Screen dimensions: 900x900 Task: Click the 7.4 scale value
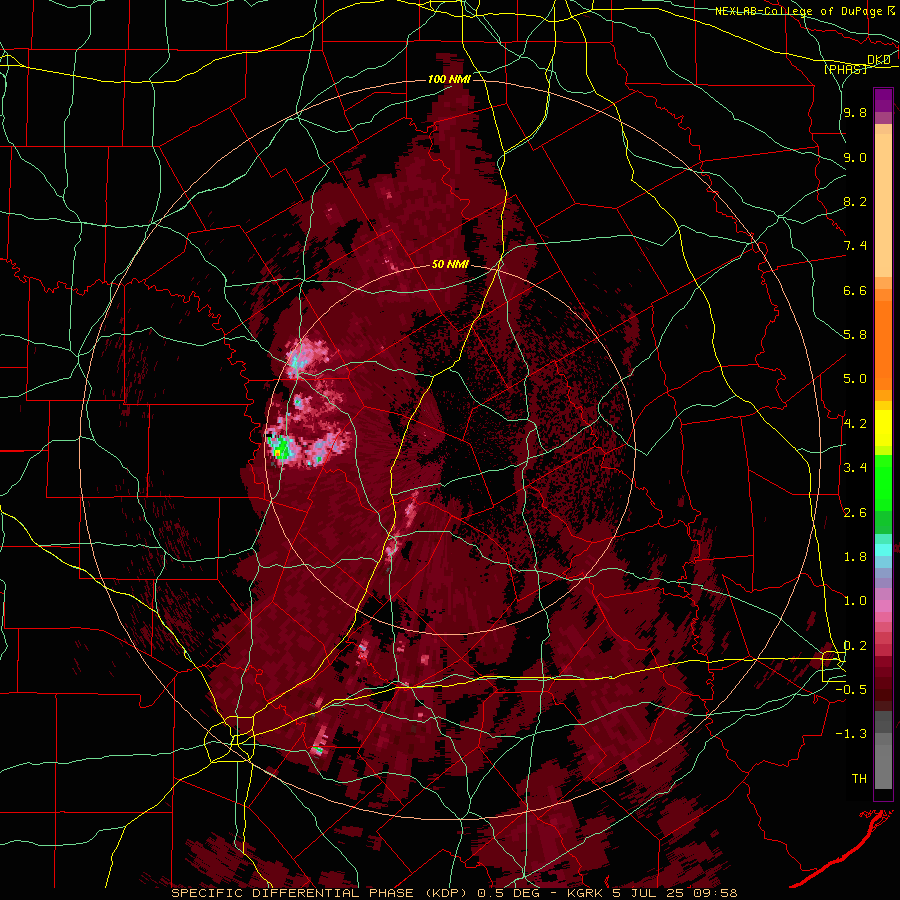click(855, 246)
